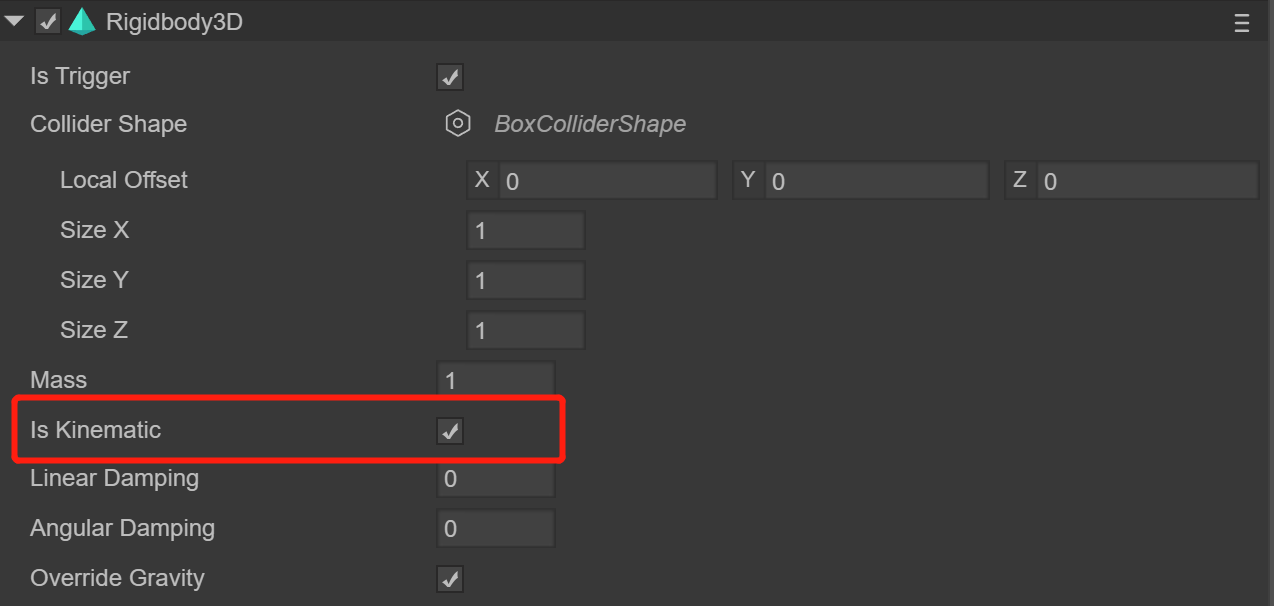Focus the Size Y value field
This screenshot has width=1274, height=606.
526,281
